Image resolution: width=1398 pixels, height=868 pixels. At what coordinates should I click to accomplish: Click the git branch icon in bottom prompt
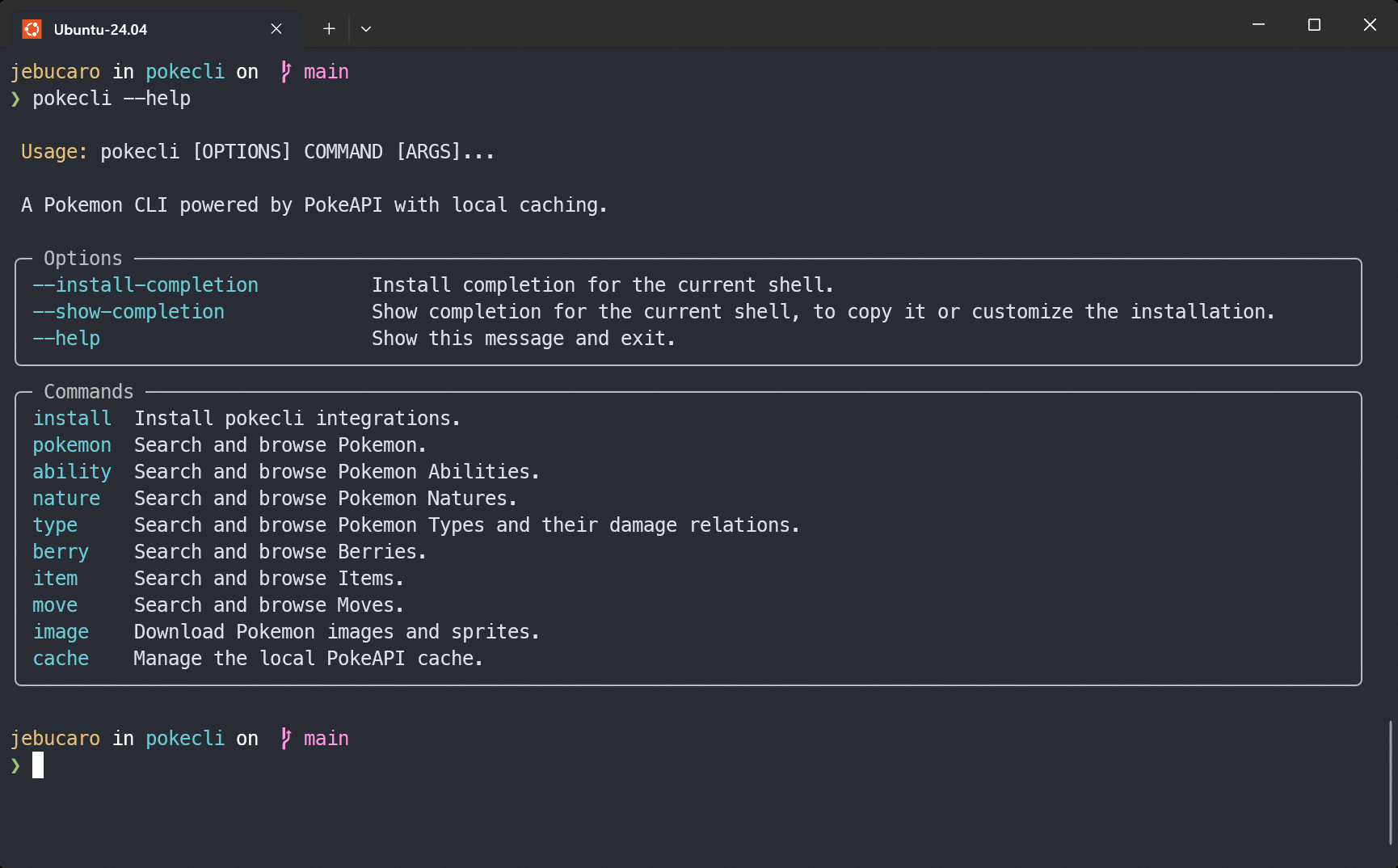(x=285, y=739)
